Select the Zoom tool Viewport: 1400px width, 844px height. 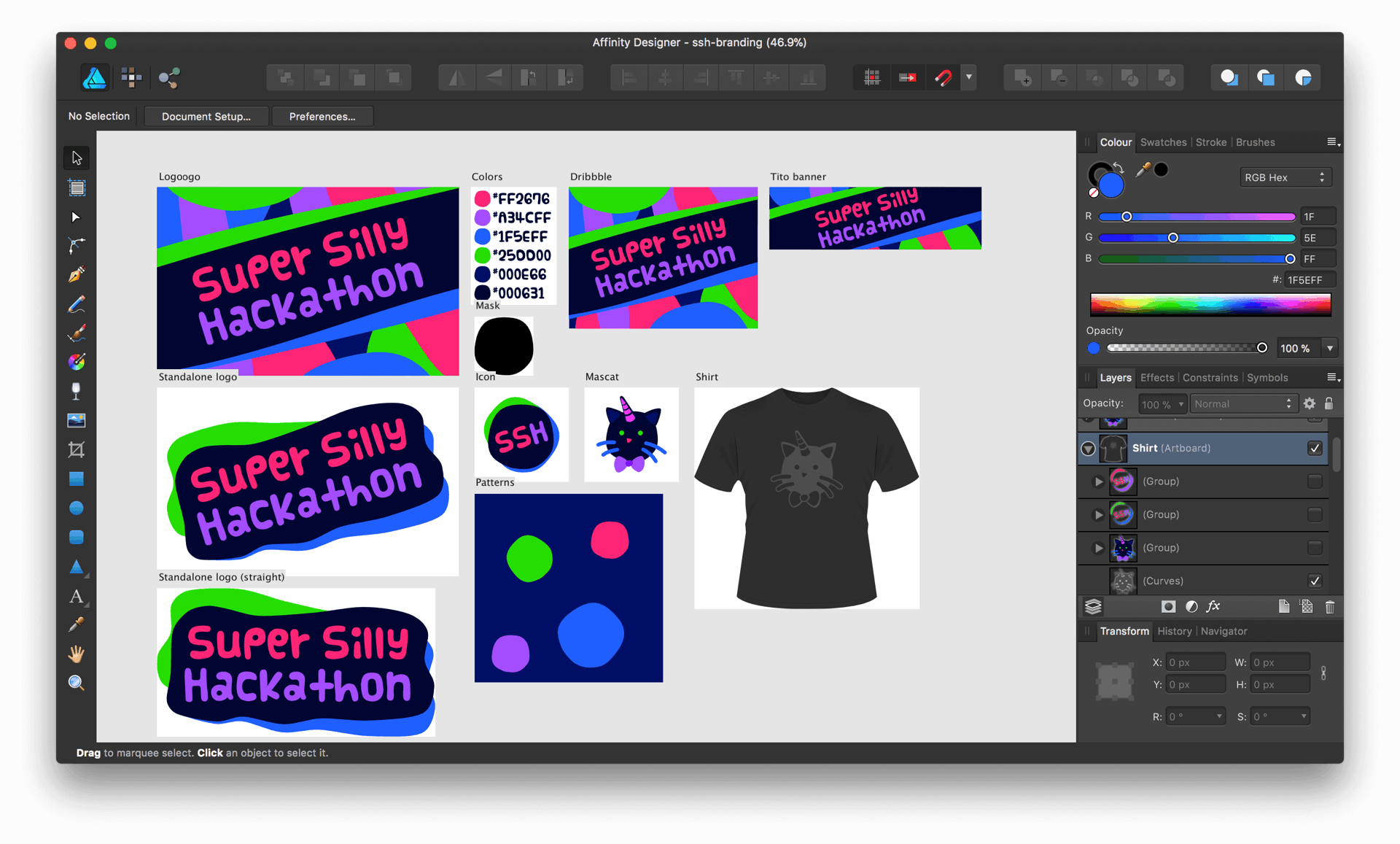tap(77, 683)
